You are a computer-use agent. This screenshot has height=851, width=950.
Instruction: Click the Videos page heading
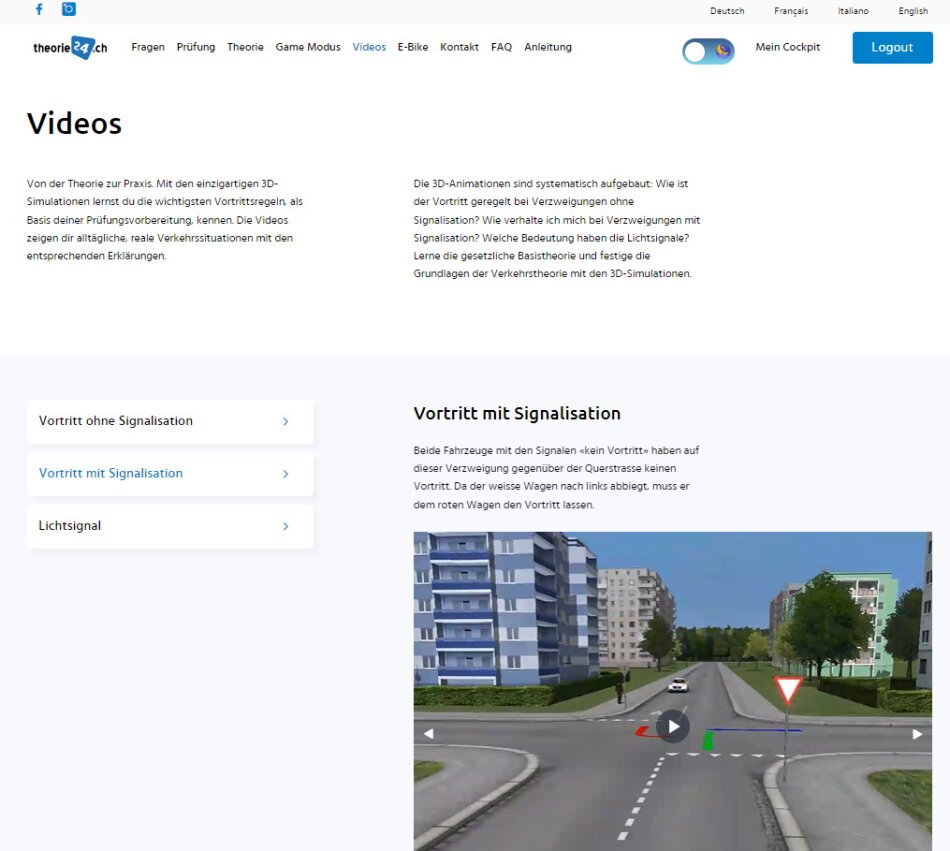[x=75, y=124]
